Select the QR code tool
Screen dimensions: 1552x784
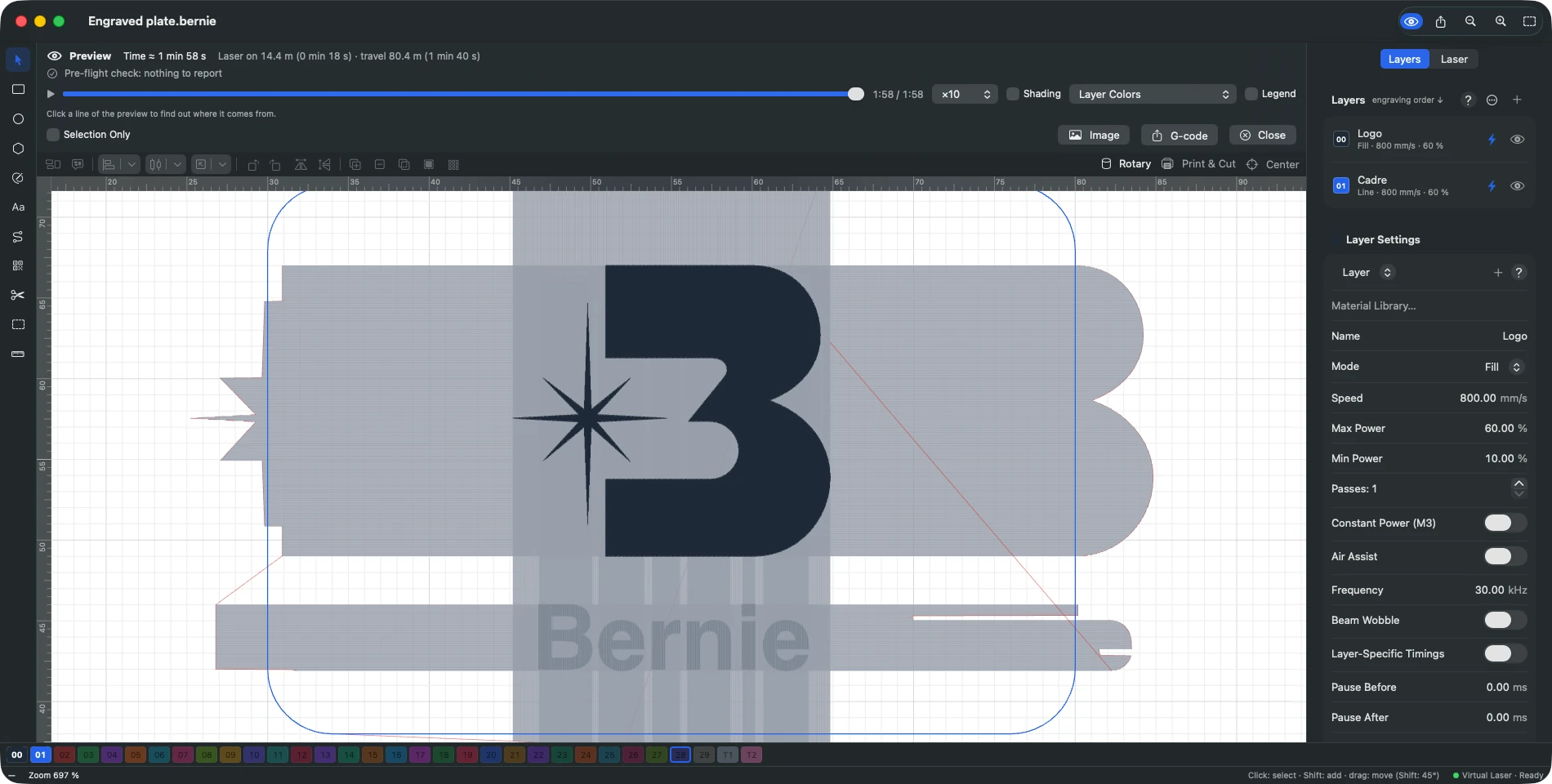(18, 265)
